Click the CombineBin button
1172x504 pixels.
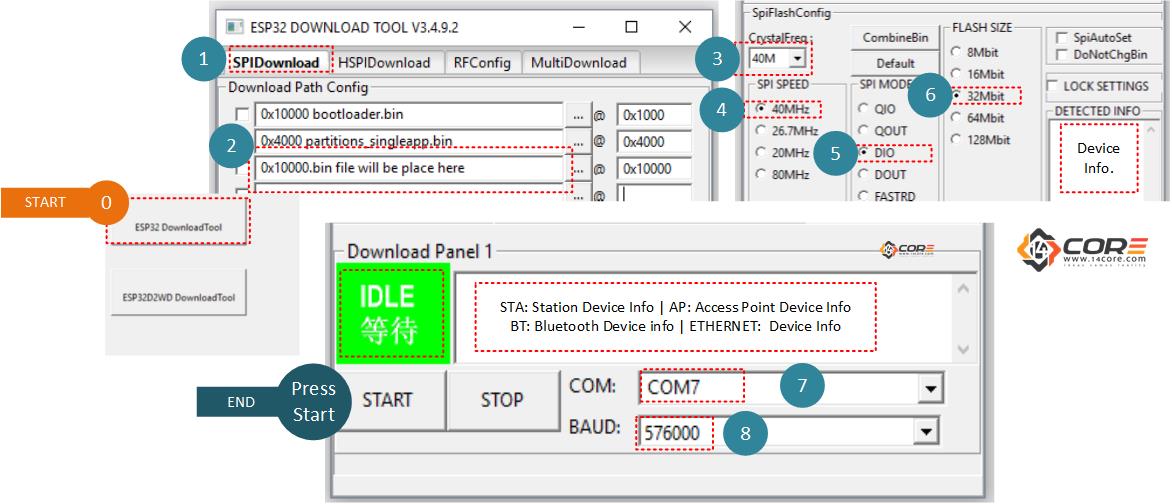point(895,37)
